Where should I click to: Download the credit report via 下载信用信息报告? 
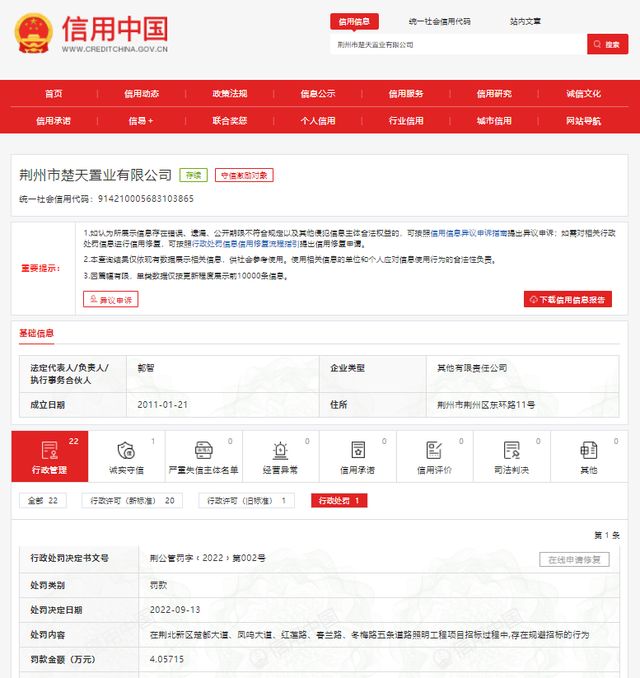click(568, 299)
